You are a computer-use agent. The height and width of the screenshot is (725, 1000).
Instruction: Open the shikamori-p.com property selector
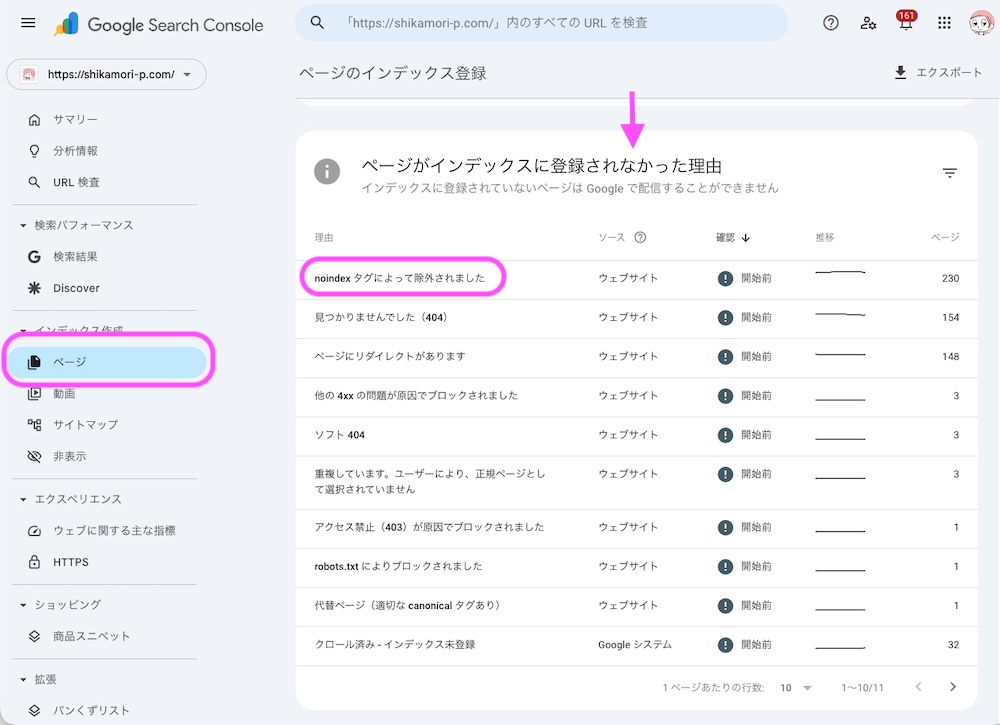(x=106, y=74)
